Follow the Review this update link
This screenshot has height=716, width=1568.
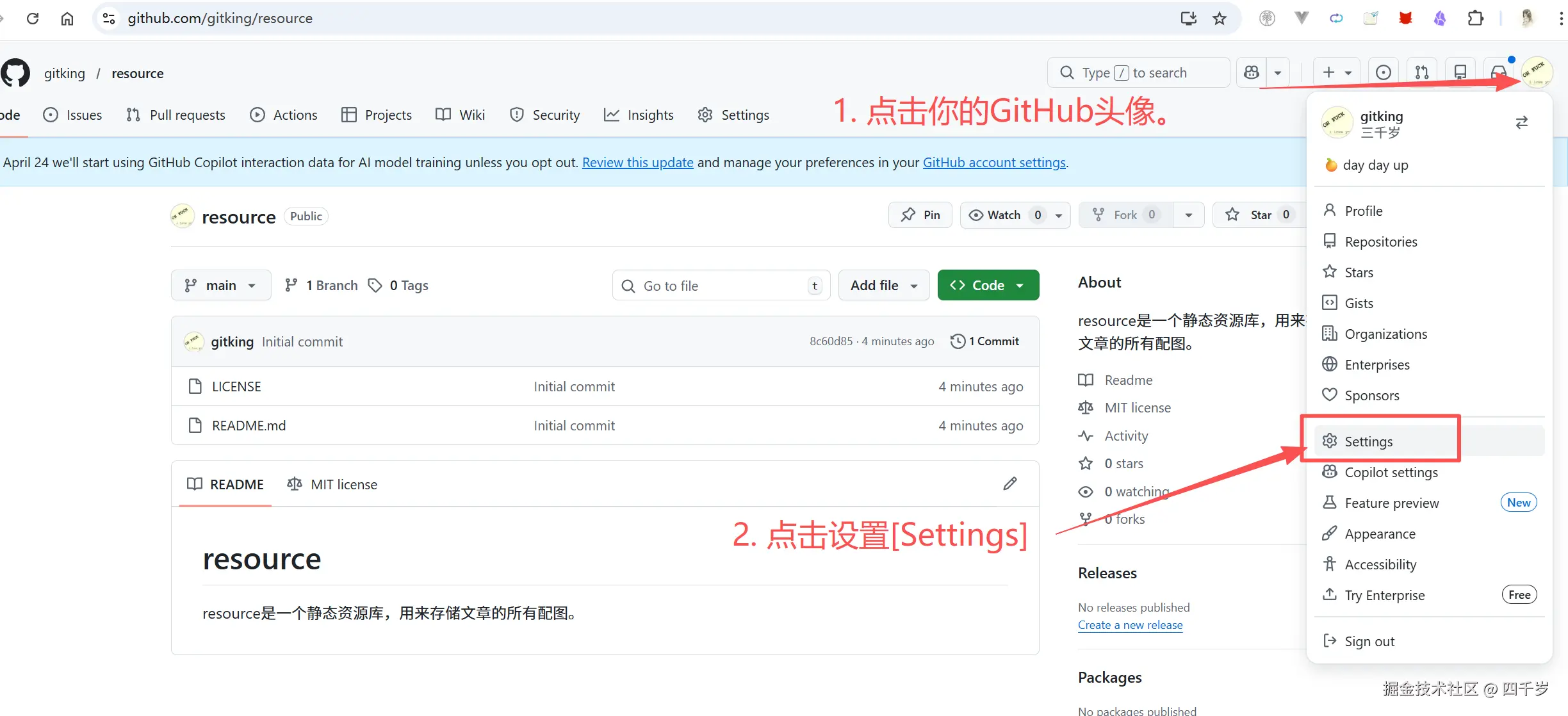pos(637,162)
